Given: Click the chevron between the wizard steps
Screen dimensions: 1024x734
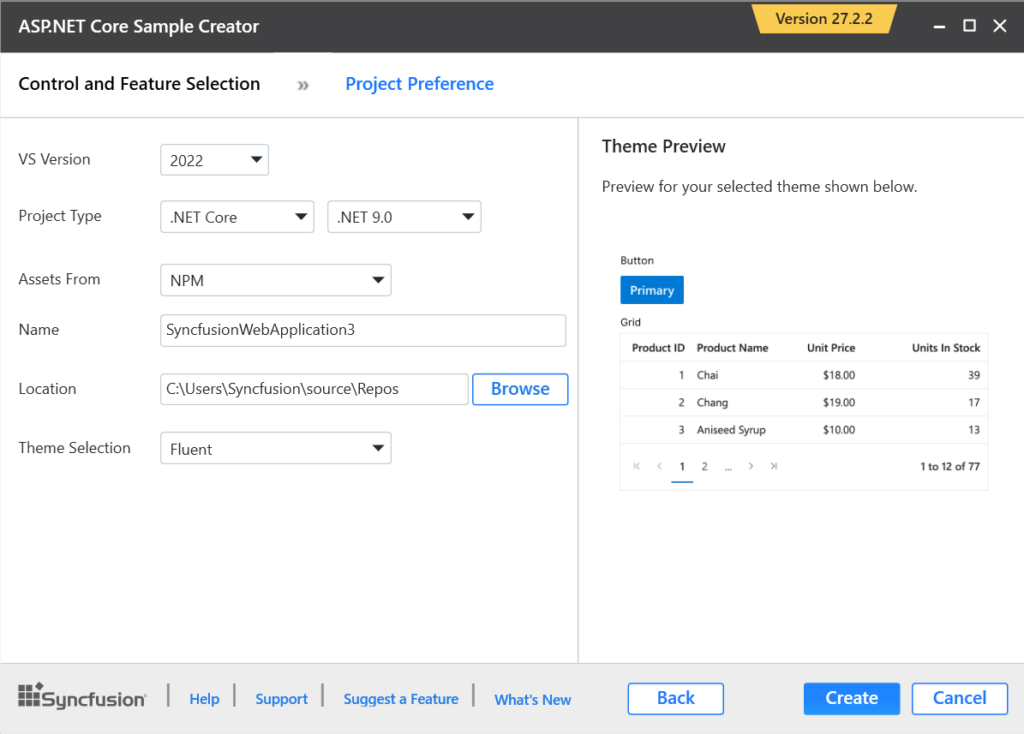Looking at the screenshot, I should (302, 85).
